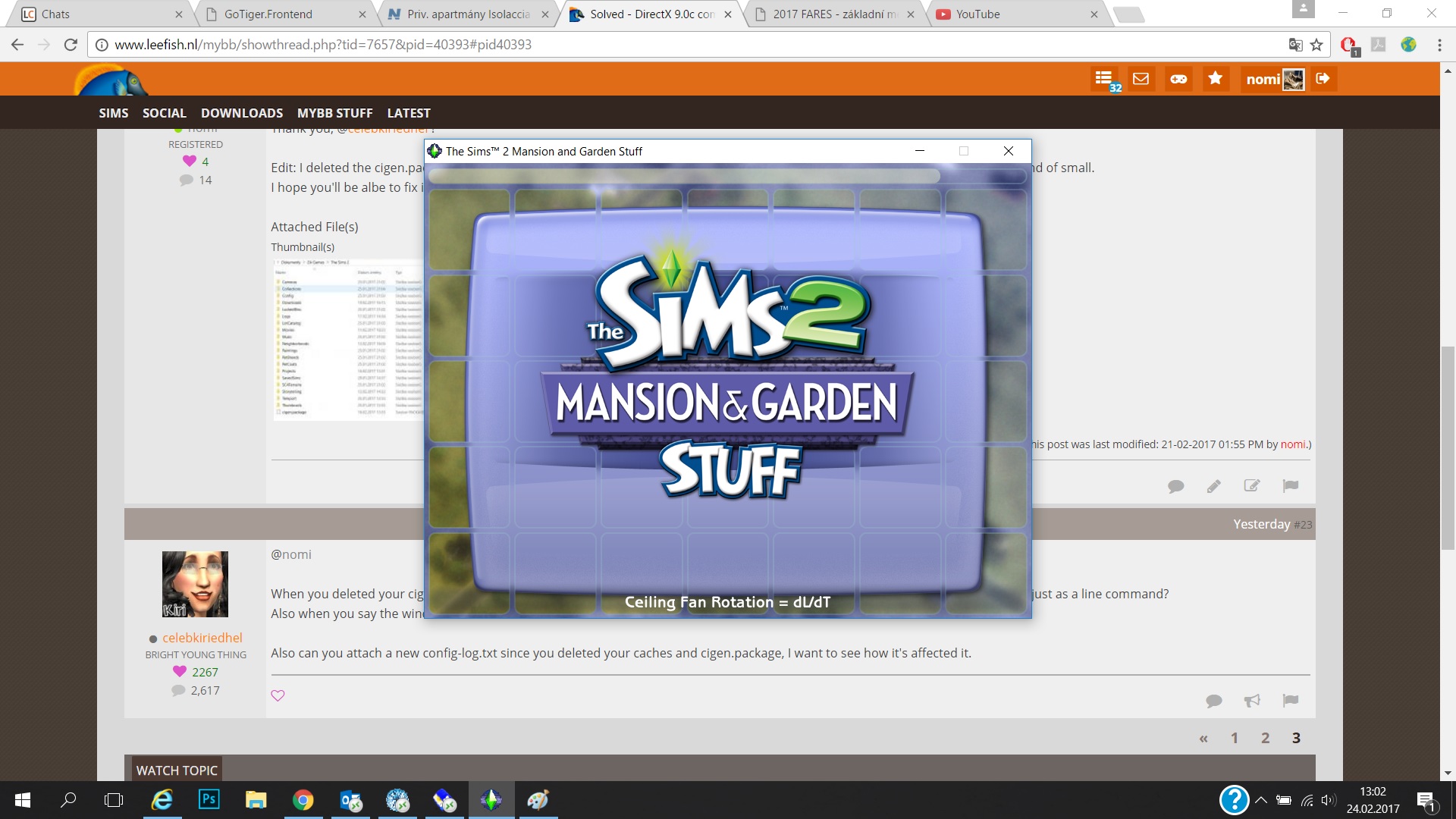Switch to the GoTiger.Frontend tab
This screenshot has width=1456, height=819.
(268, 14)
